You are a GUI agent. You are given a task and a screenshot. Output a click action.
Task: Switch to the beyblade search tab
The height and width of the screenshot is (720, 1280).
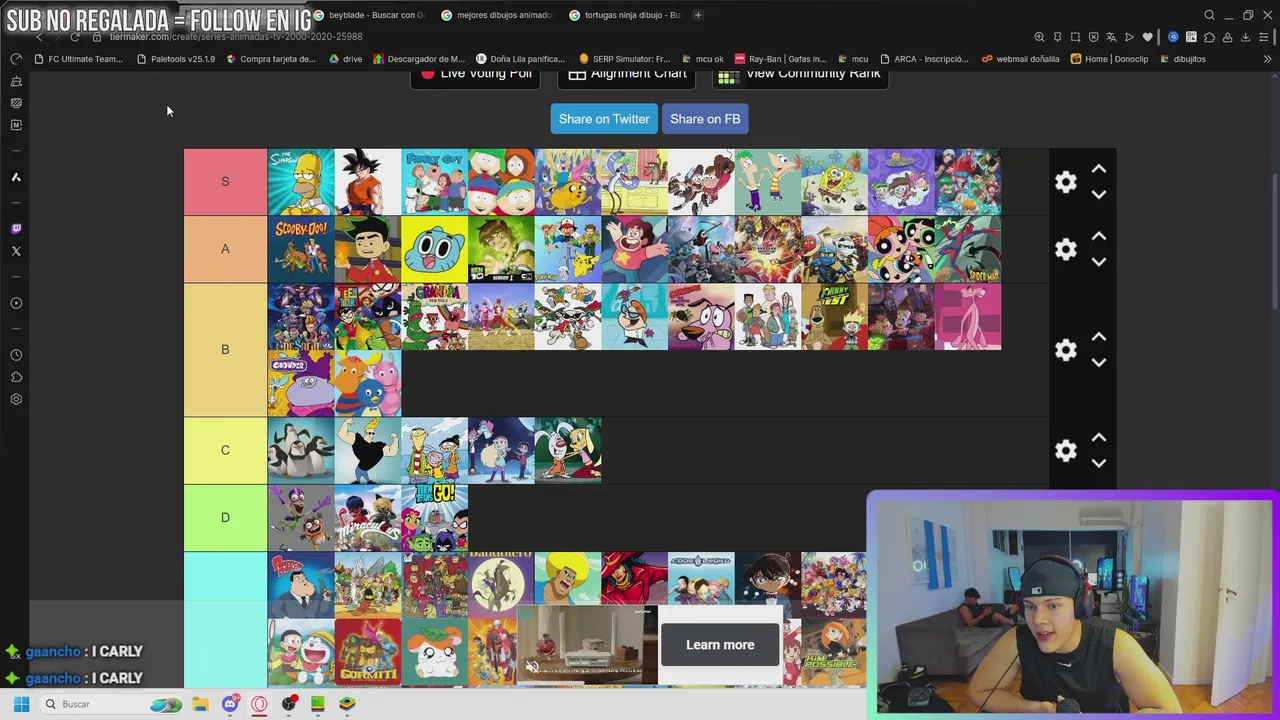(x=370, y=15)
